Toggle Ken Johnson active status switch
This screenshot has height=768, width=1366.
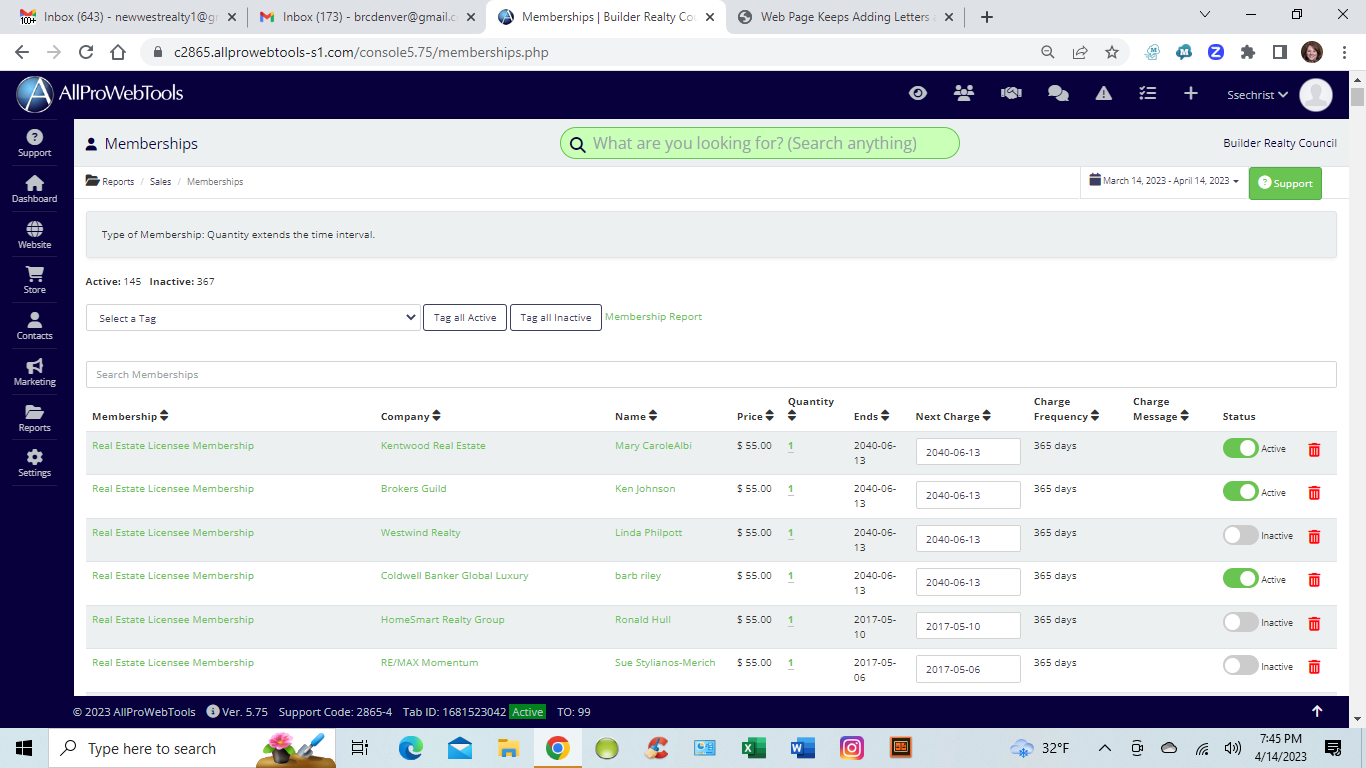(x=1240, y=491)
